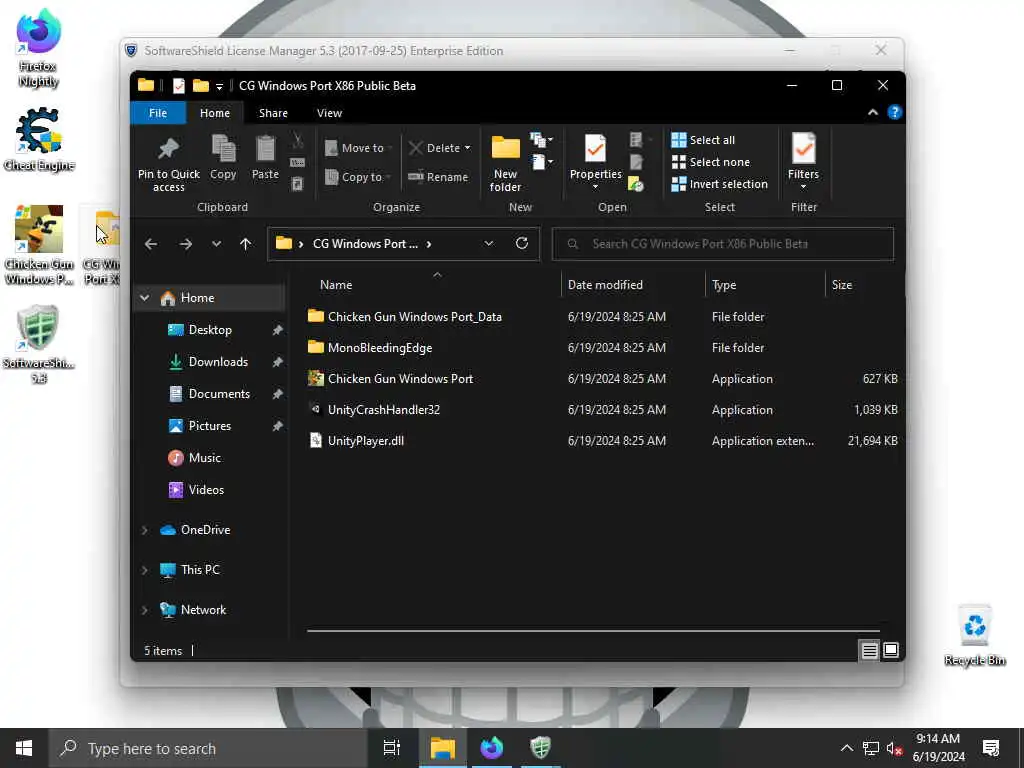Select UnityCrashHandler32 file icon
This screenshot has height=768, width=1024.
tap(316, 409)
